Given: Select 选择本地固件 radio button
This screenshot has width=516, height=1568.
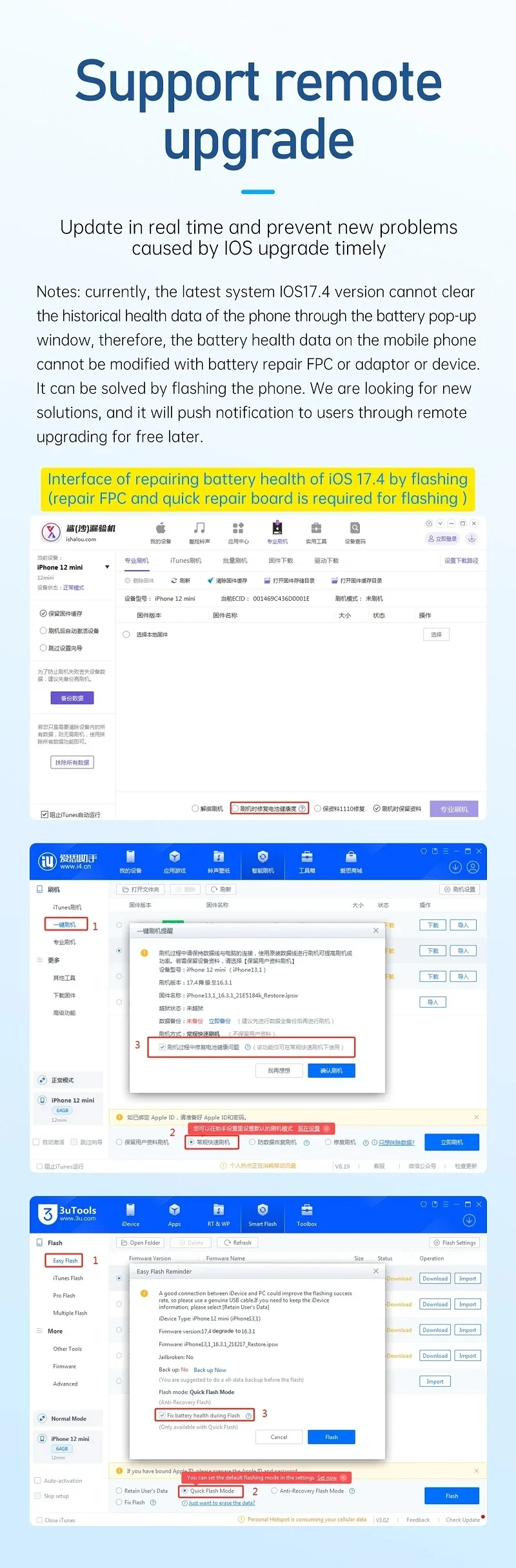Looking at the screenshot, I should click(x=126, y=634).
